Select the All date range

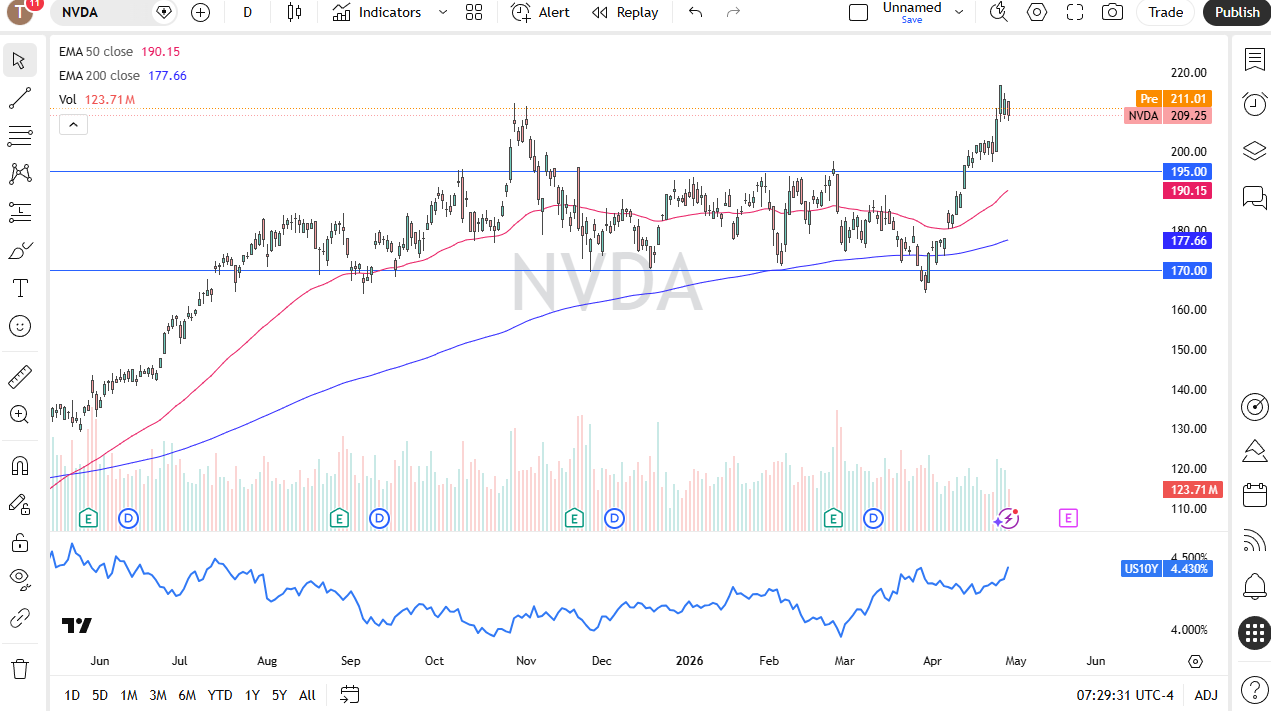click(307, 695)
